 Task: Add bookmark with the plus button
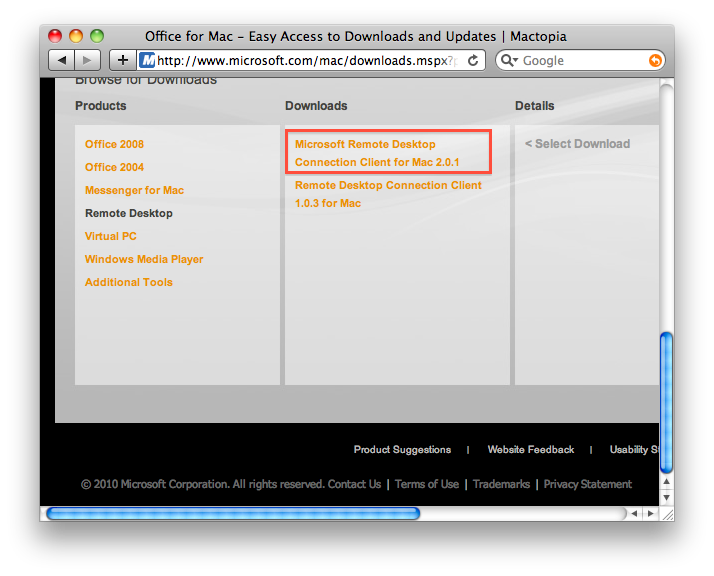(x=122, y=60)
